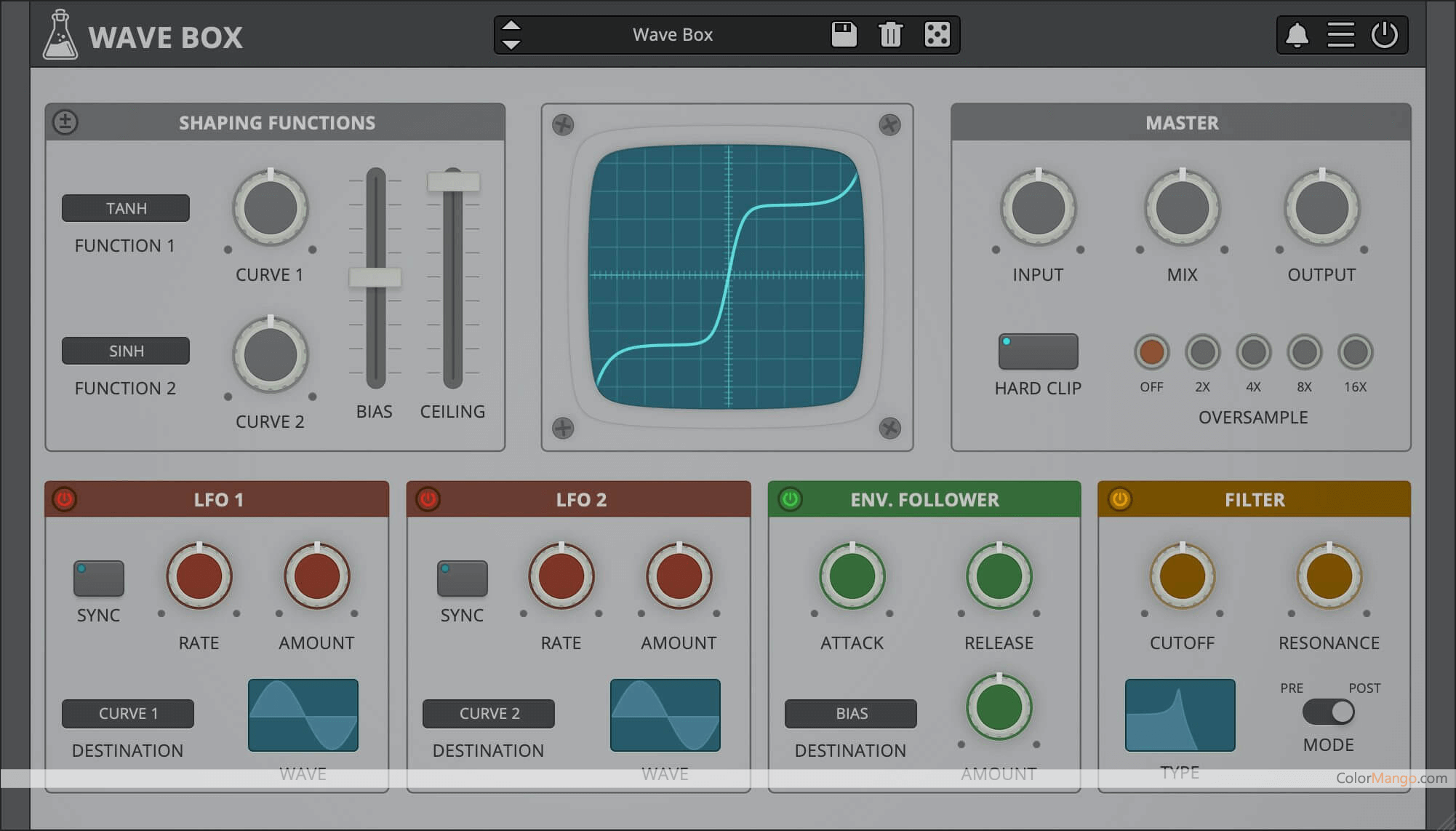Enable LFO 1 with its power toggle

pos(64,499)
